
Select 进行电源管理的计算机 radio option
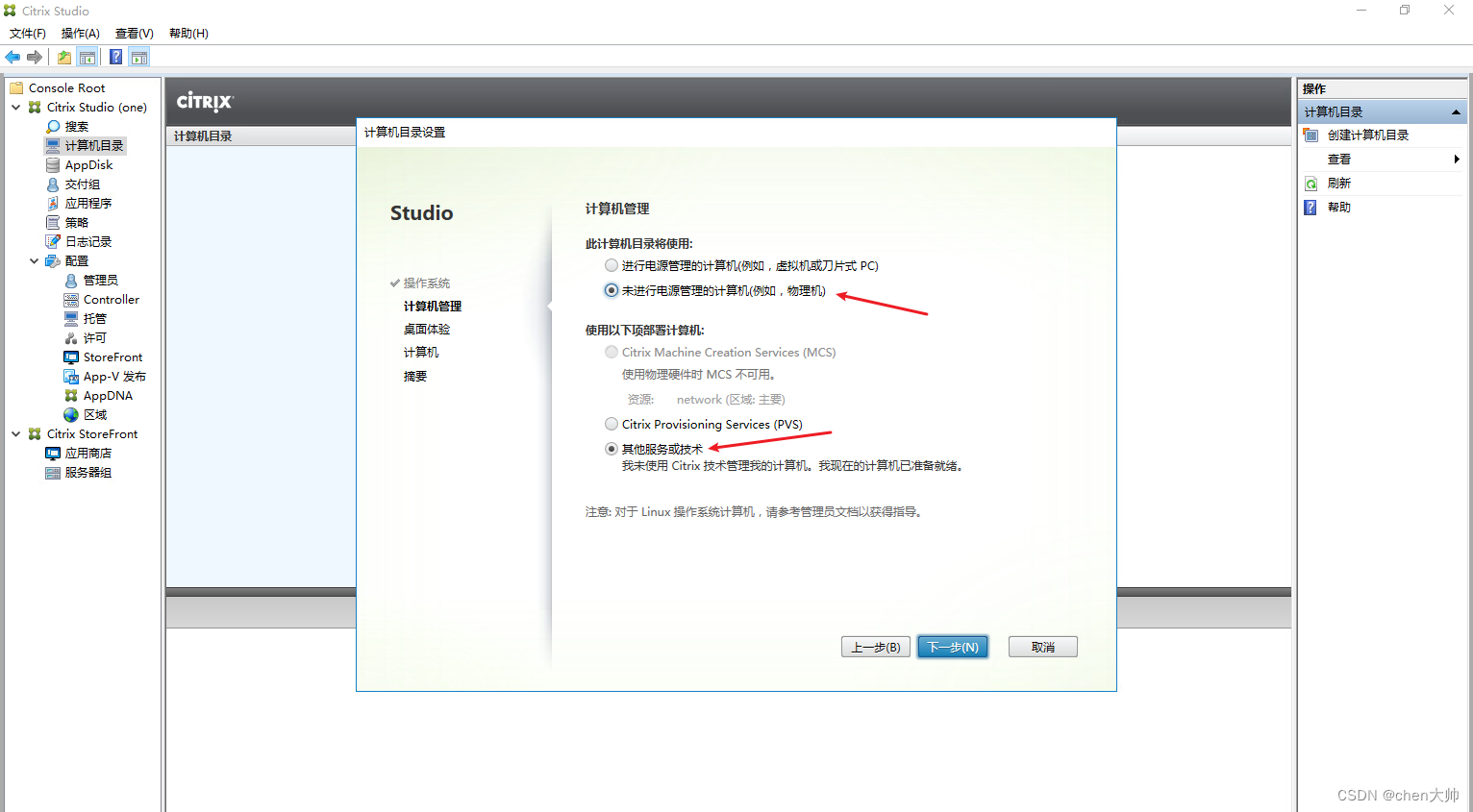(612, 265)
